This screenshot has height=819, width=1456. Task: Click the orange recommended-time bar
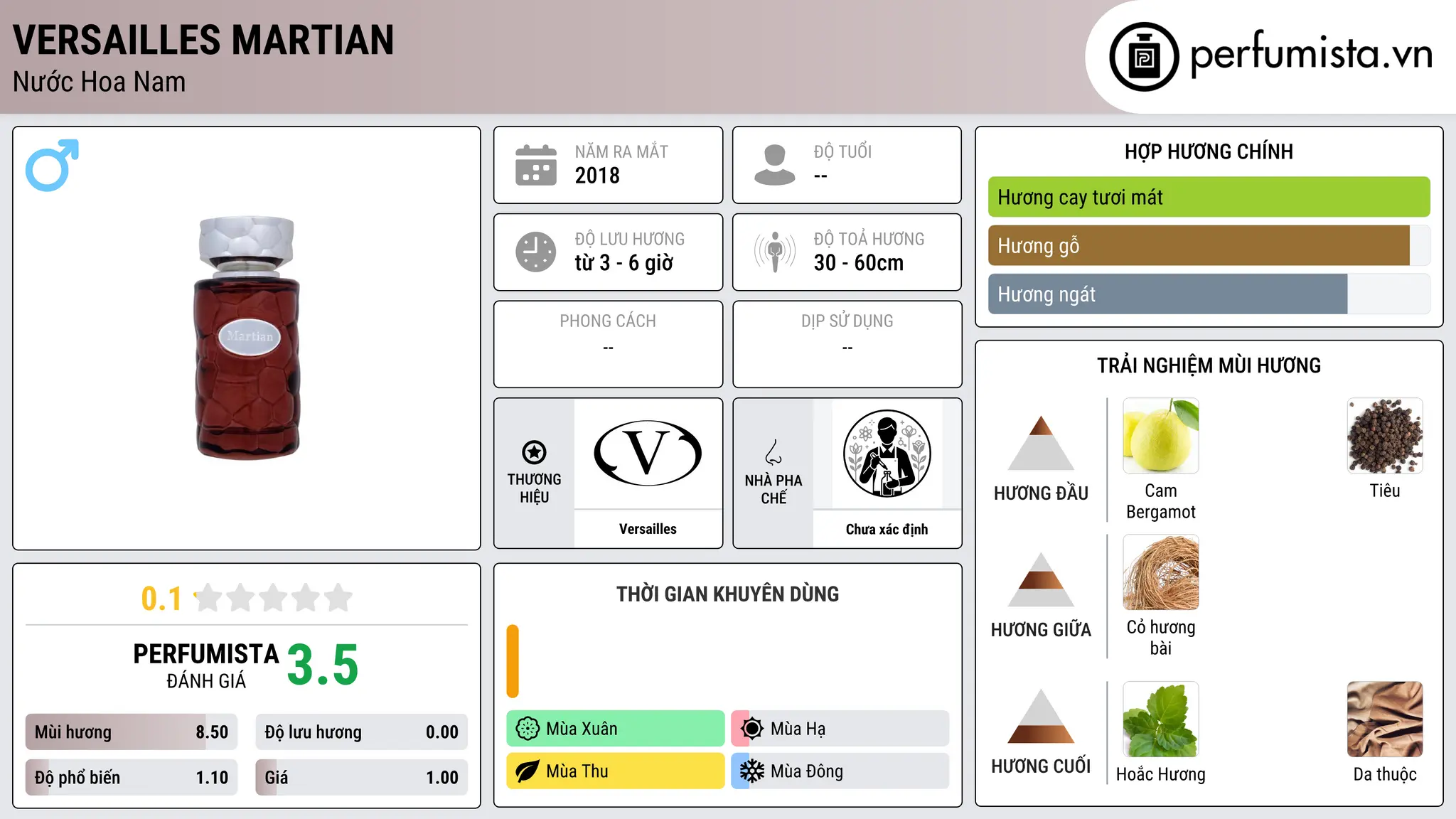[513, 661]
